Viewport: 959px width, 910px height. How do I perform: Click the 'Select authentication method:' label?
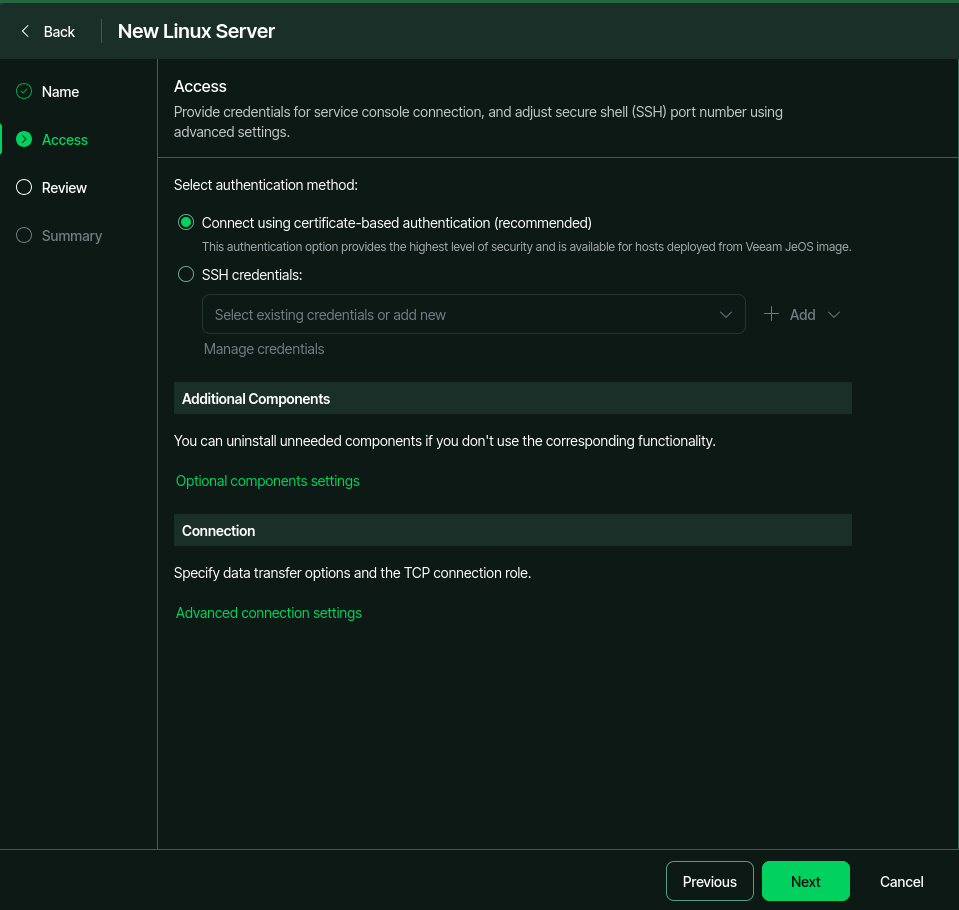265,185
